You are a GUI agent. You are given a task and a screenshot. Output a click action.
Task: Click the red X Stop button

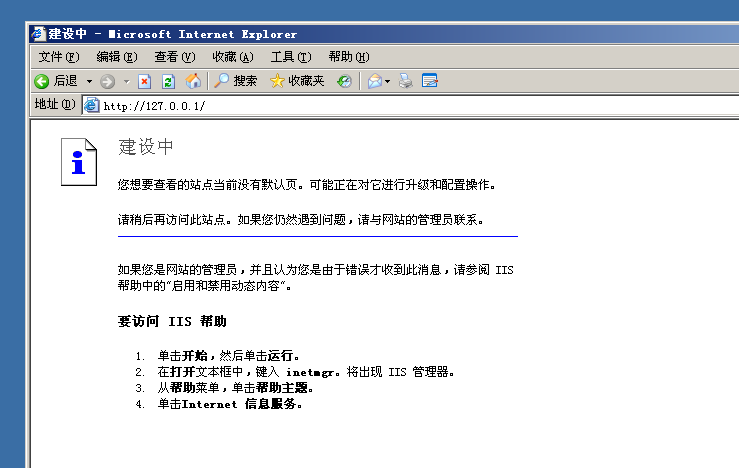(145, 82)
